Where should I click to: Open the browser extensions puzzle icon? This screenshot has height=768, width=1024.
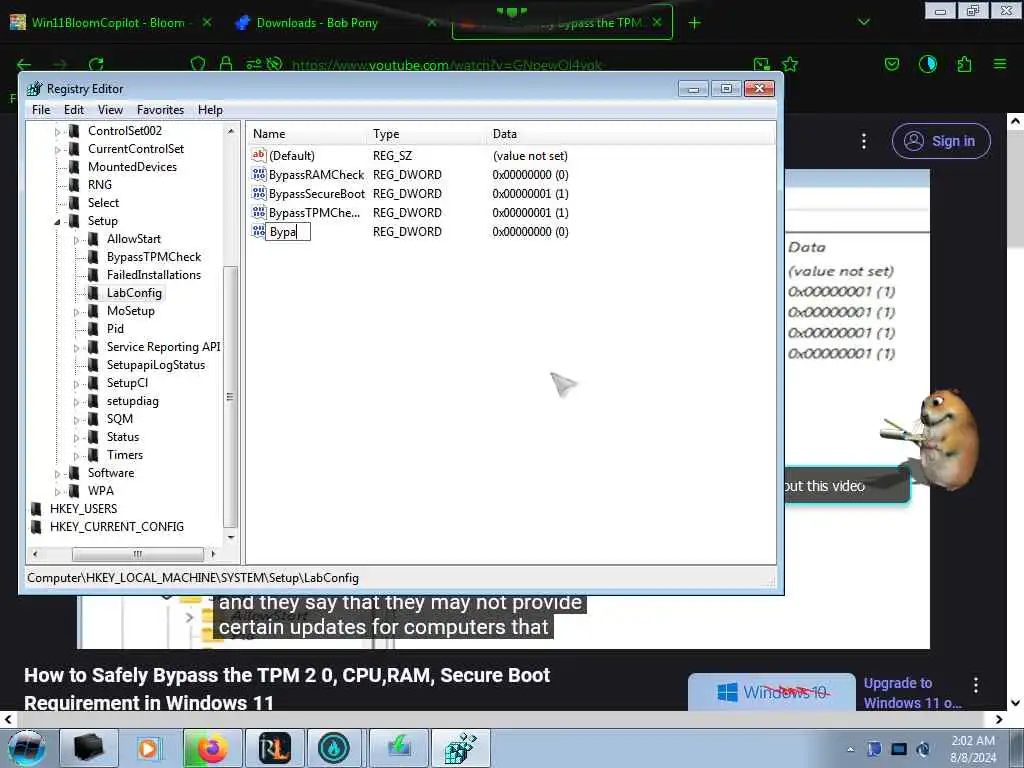pyautogui.click(x=964, y=64)
